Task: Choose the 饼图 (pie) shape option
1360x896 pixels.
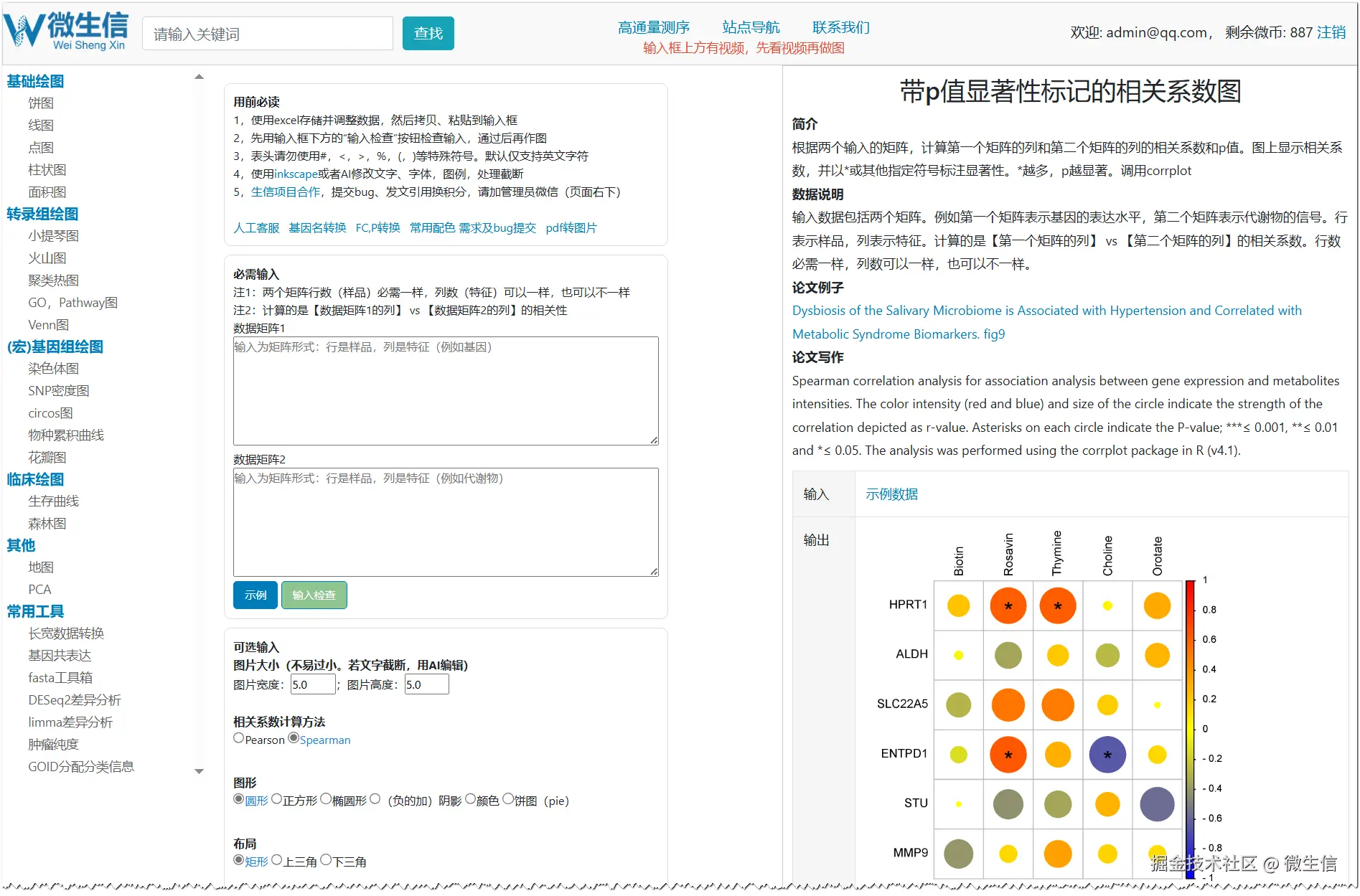Action: pos(508,799)
